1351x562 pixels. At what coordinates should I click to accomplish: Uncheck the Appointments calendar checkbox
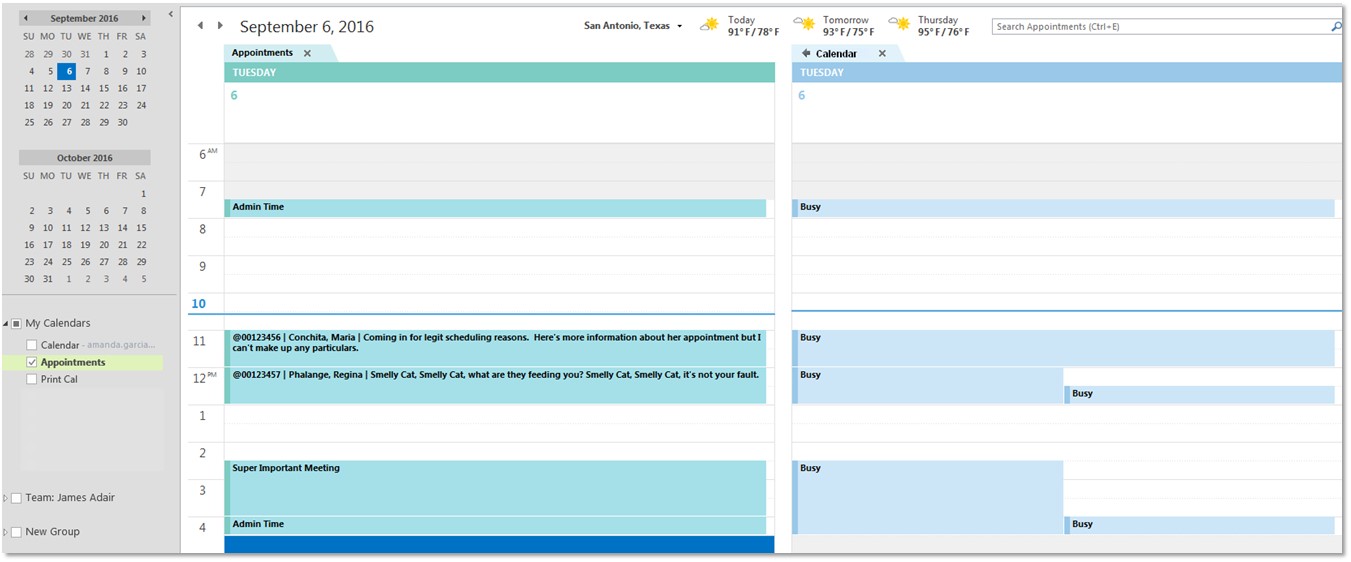click(x=32, y=362)
